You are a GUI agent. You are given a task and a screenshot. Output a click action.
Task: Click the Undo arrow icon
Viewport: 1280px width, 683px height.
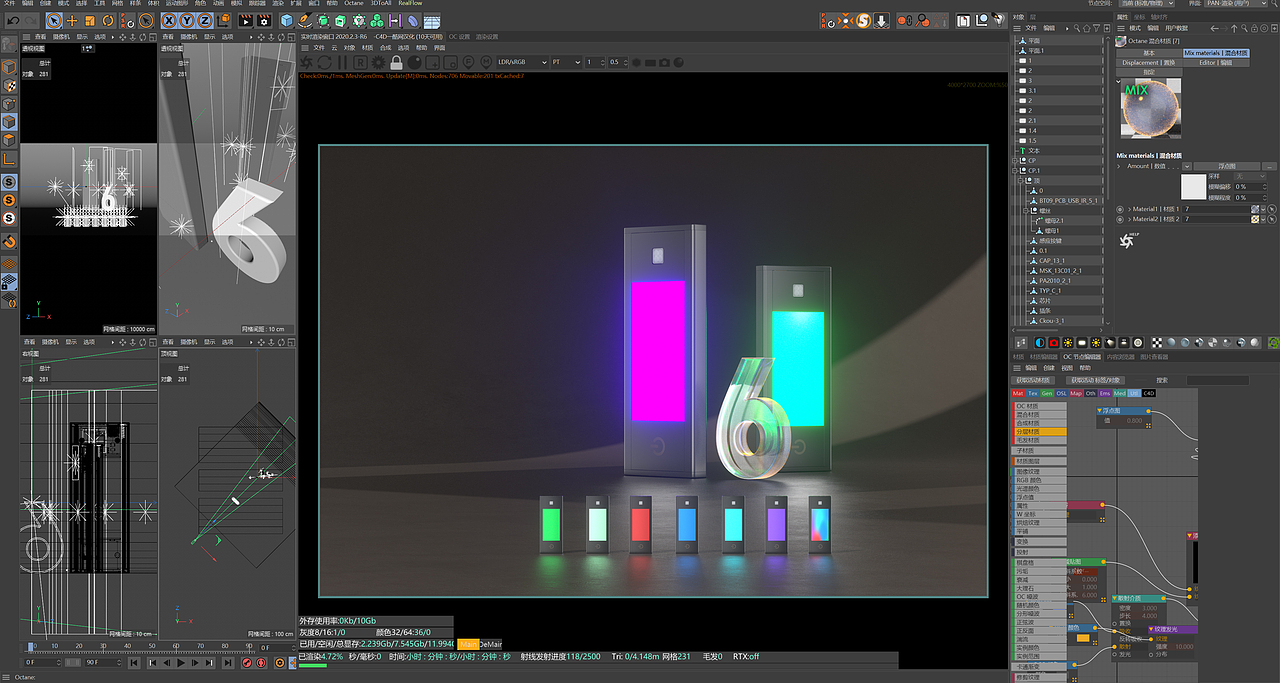pos(13,20)
